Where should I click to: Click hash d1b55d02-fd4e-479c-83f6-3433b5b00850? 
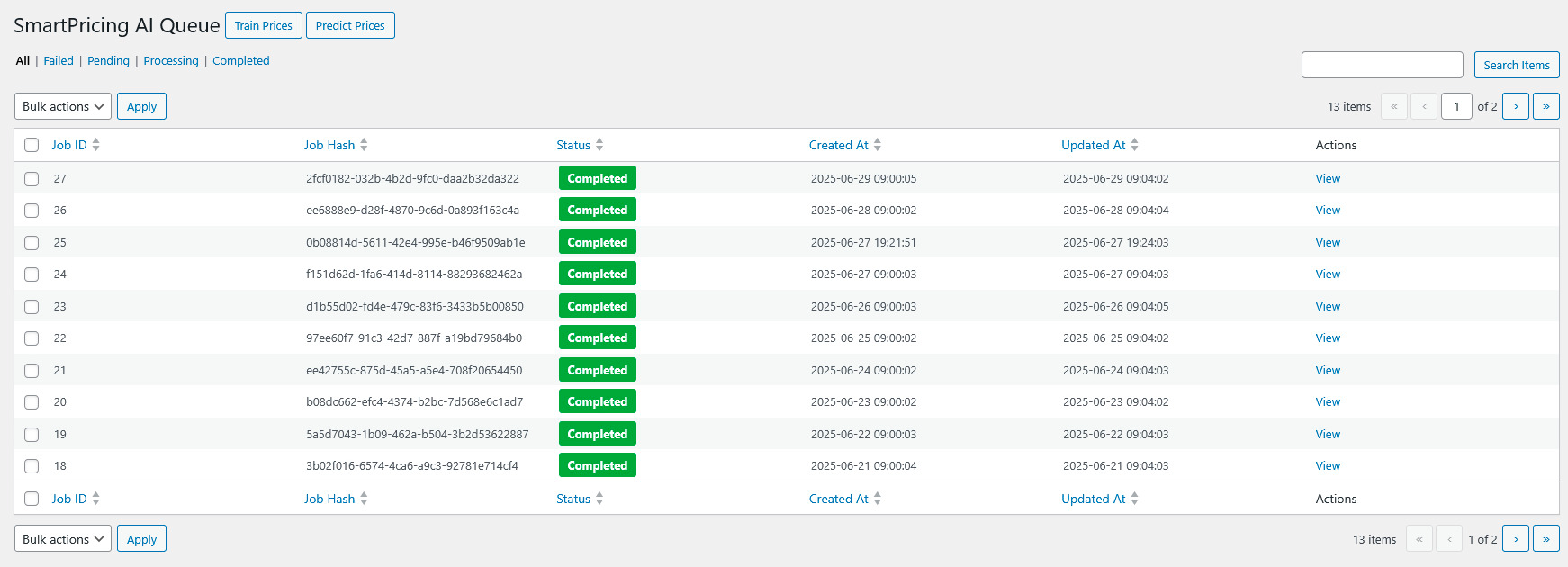(414, 306)
